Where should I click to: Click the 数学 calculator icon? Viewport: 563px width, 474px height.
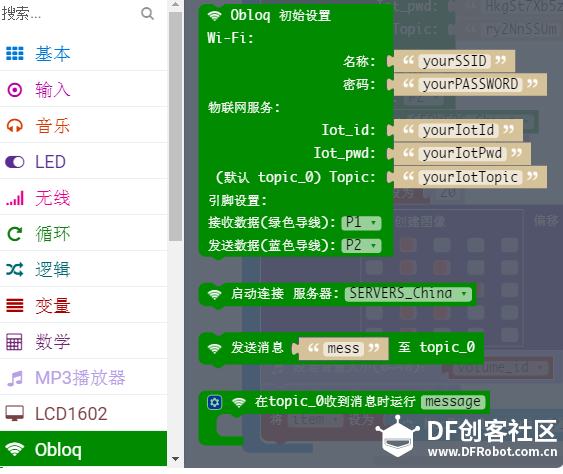pyautogui.click(x=14, y=341)
